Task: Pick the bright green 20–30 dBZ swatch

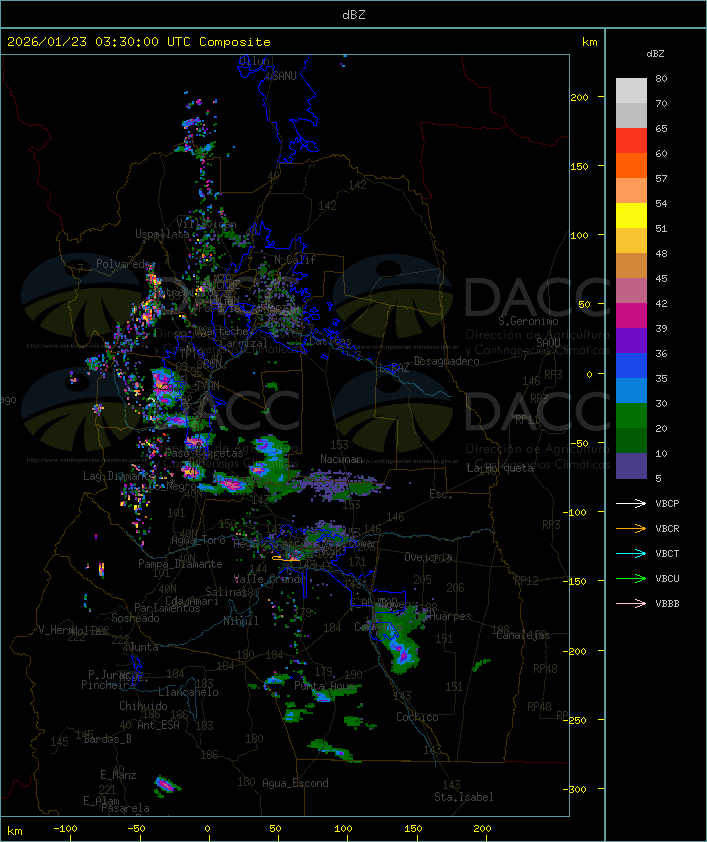Action: [631, 416]
